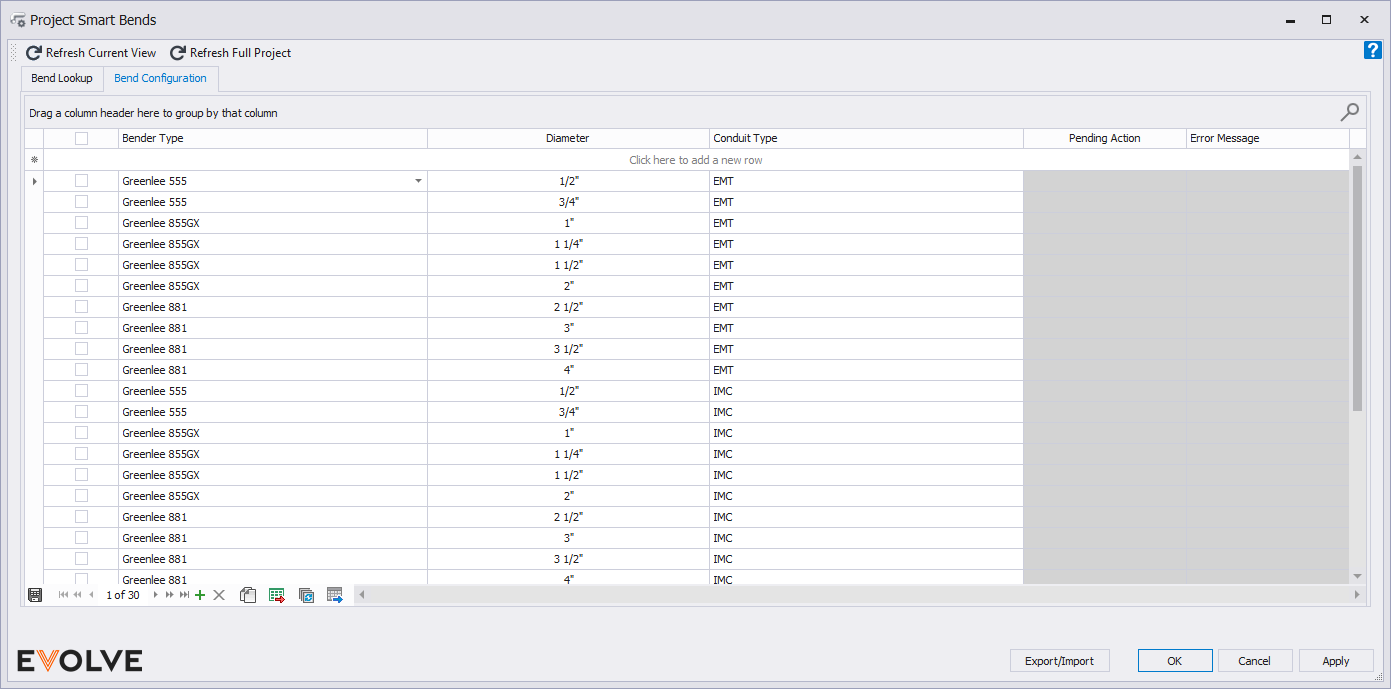Viewport: 1391px width, 689px height.
Task: Click the Pending Action column header
Action: 1104,139
